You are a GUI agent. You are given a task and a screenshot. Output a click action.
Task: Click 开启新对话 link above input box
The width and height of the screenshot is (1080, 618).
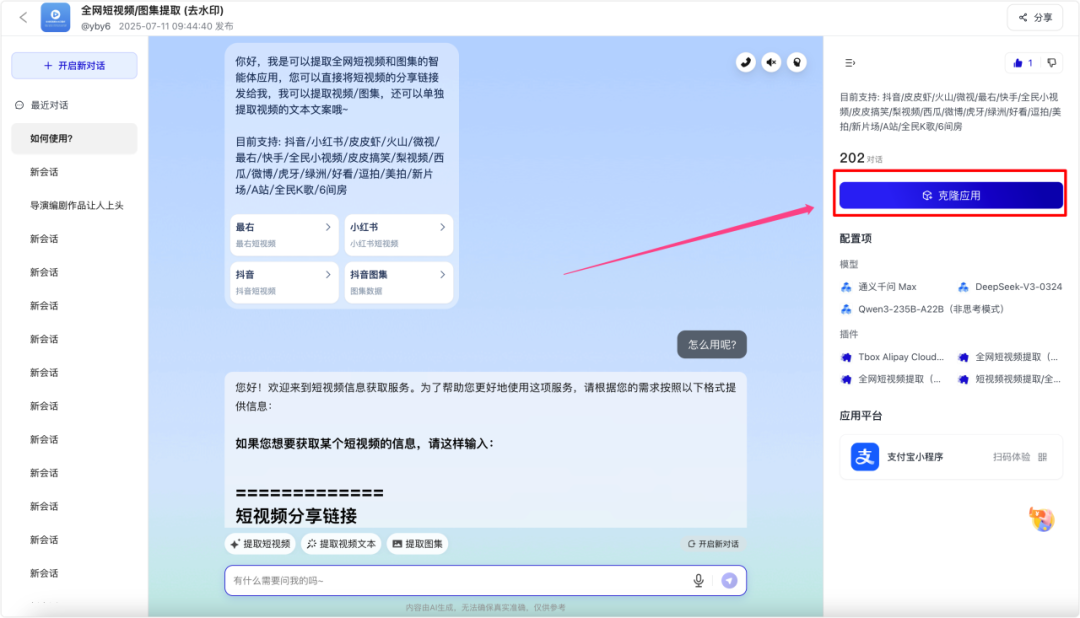714,544
